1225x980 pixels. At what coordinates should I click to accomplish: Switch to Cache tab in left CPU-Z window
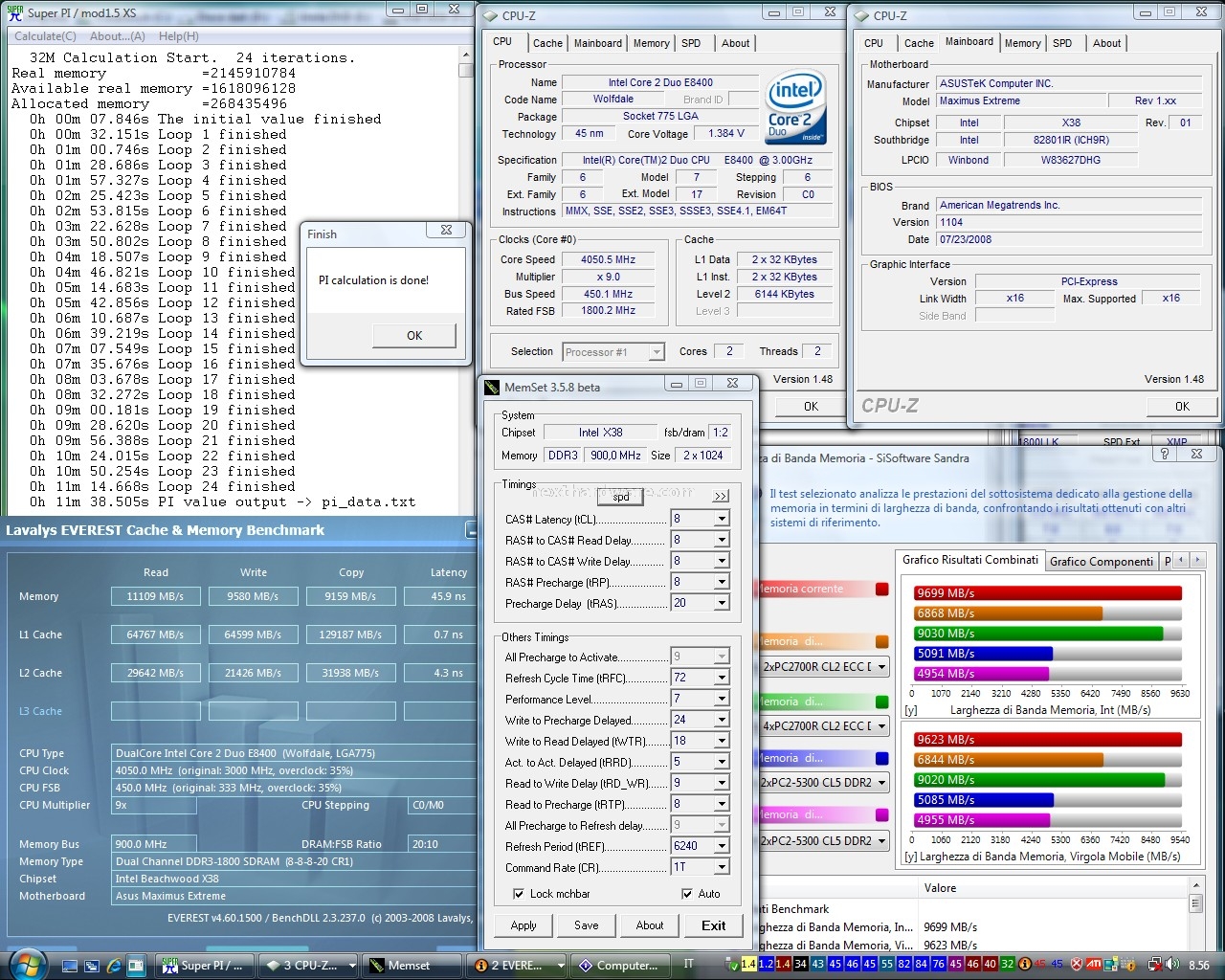pyautogui.click(x=547, y=43)
